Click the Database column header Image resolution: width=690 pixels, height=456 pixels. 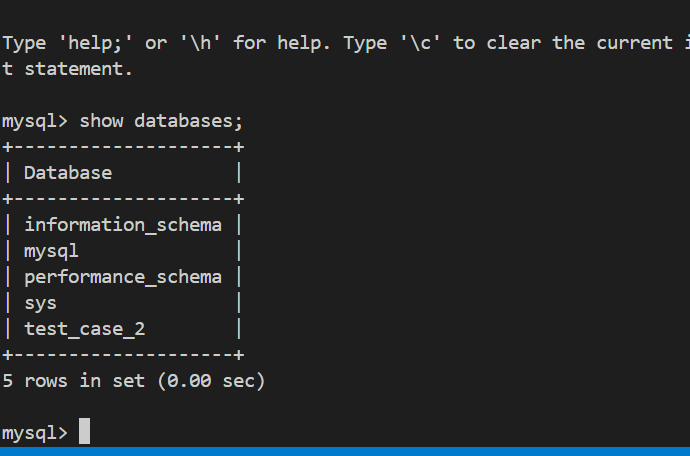68,173
